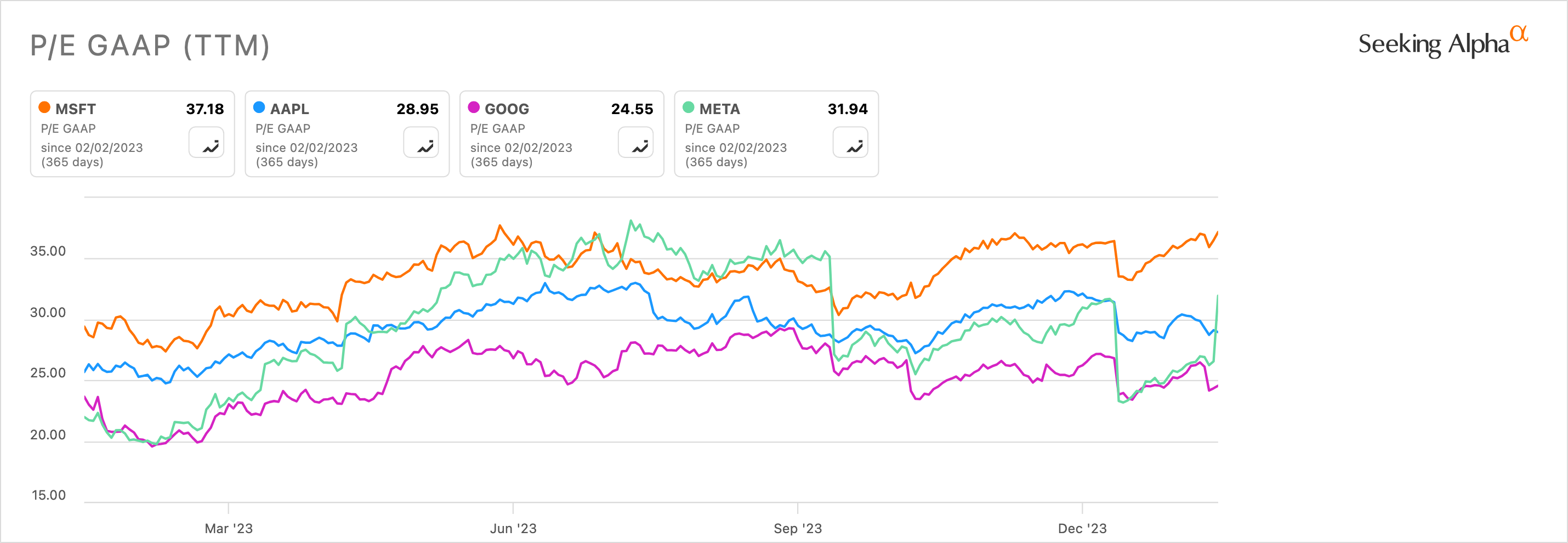Click the 35.00 y-axis label
This screenshot has width=1568, height=543.
[48, 251]
